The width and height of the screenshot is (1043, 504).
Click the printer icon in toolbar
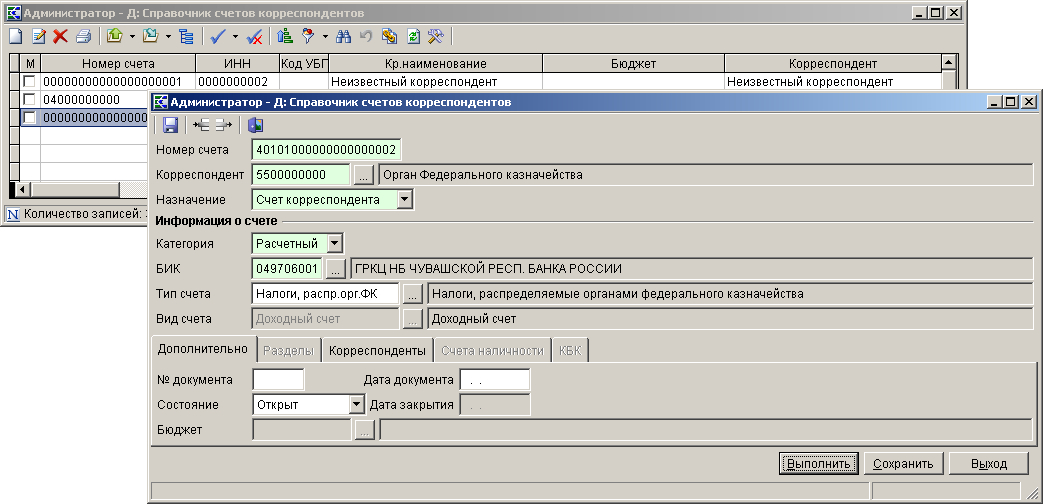[83, 37]
